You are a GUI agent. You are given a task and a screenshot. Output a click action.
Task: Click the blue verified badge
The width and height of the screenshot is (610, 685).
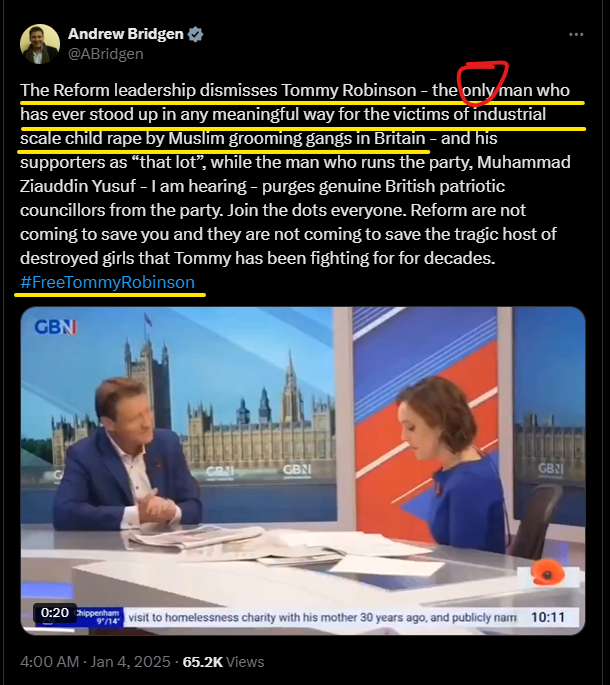pos(195,34)
